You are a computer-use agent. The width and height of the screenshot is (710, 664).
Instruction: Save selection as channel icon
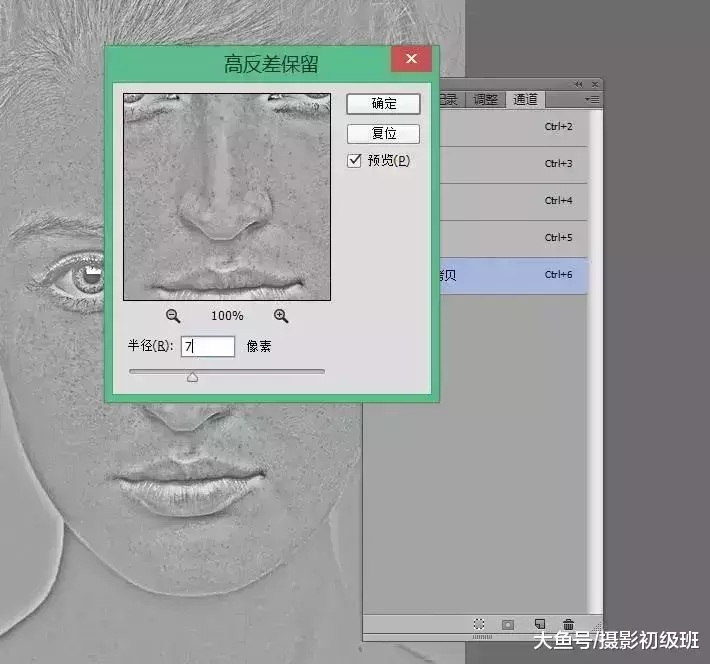point(508,625)
